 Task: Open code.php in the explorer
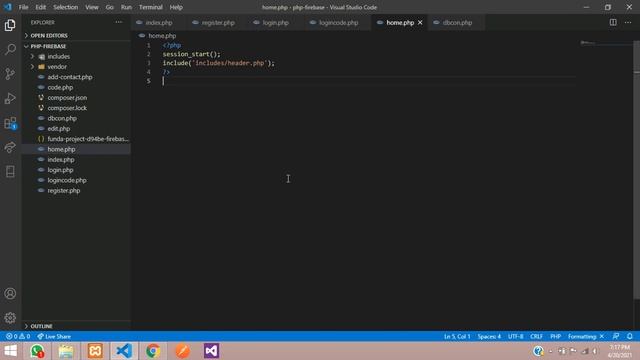60,87
